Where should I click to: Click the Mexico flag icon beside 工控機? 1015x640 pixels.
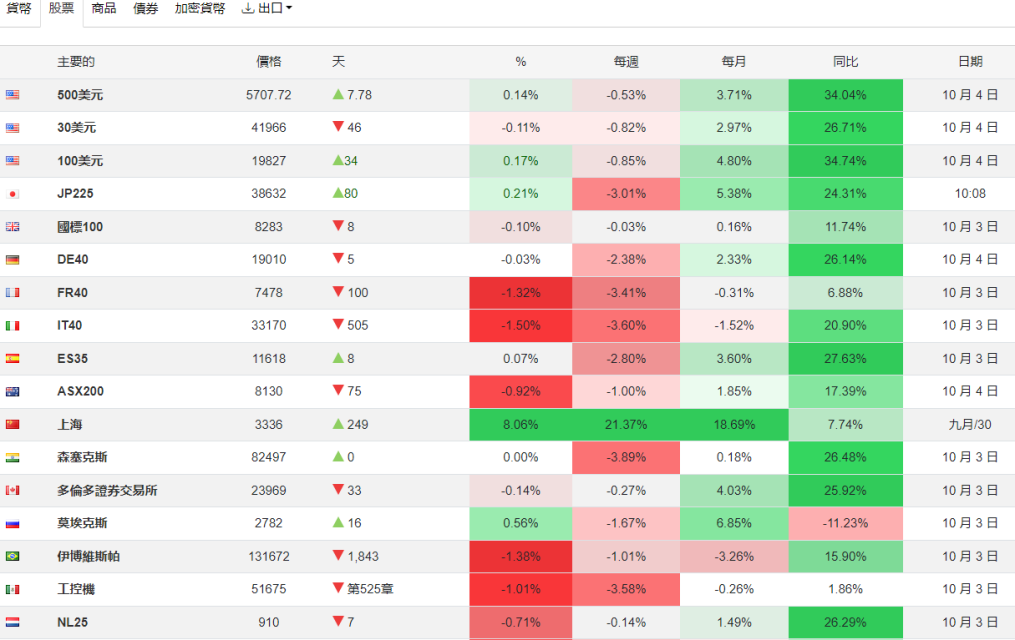tap(12, 590)
